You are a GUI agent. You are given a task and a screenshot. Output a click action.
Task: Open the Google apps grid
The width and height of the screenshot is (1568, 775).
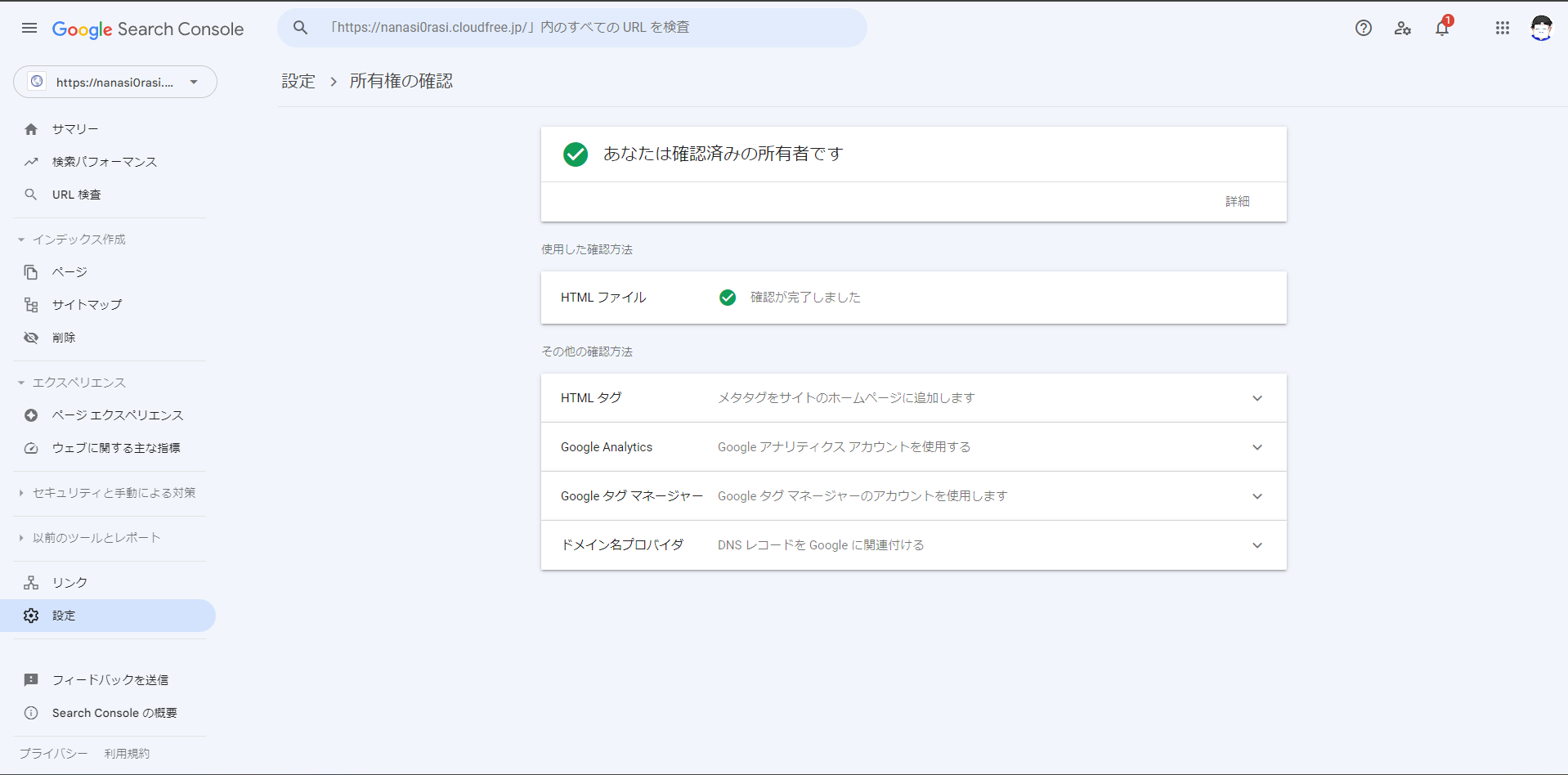[x=1502, y=29]
